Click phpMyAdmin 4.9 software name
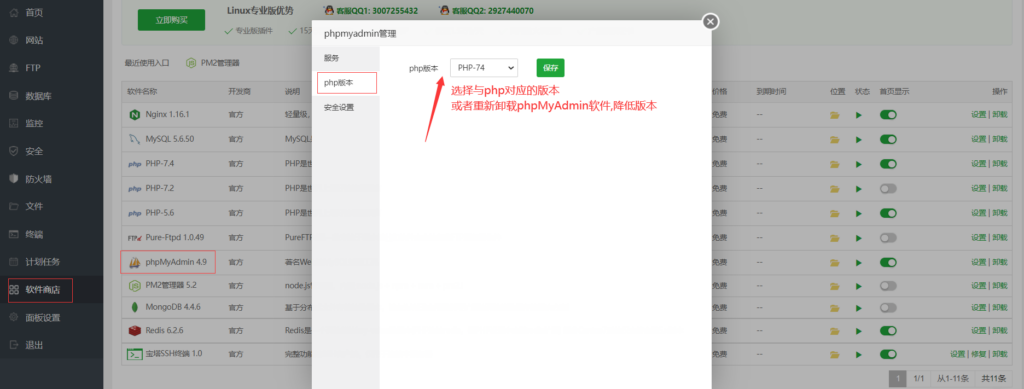This screenshot has width=1024, height=389. point(176,262)
